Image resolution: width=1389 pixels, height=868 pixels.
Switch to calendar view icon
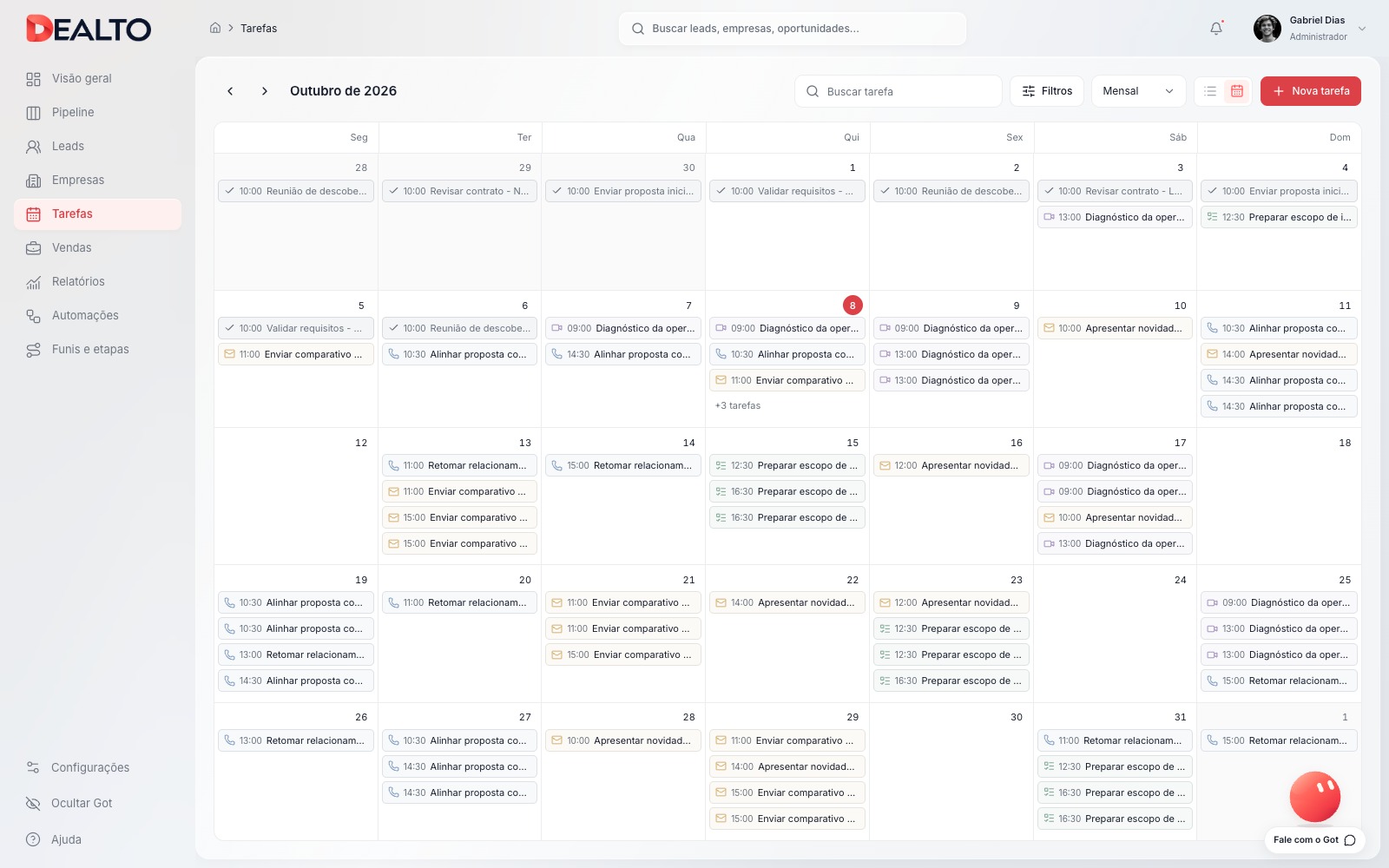tap(1237, 91)
